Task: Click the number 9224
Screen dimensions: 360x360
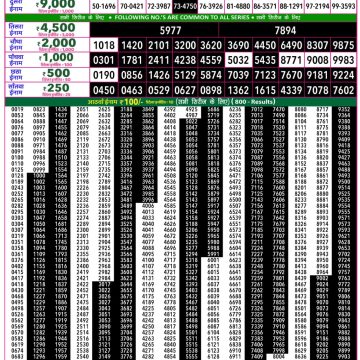Action: click(343, 75)
